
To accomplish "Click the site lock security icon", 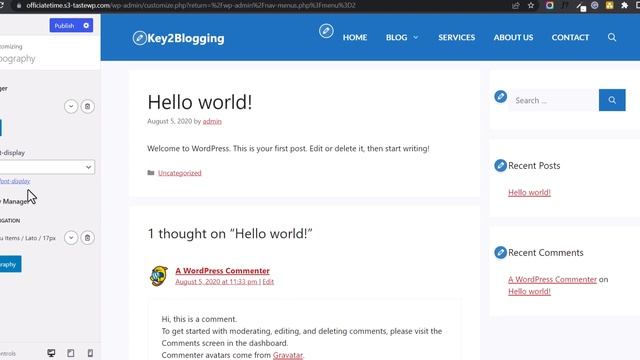I will pyautogui.click(x=19, y=5).
